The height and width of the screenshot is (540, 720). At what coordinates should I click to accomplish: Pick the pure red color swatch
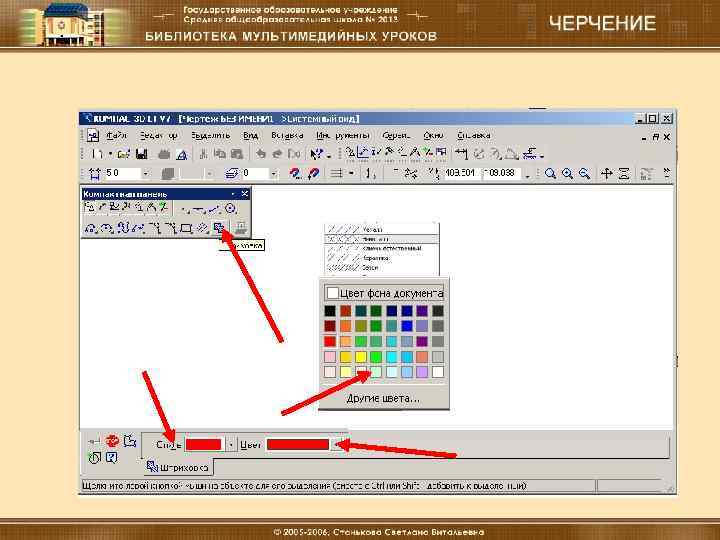tap(330, 341)
